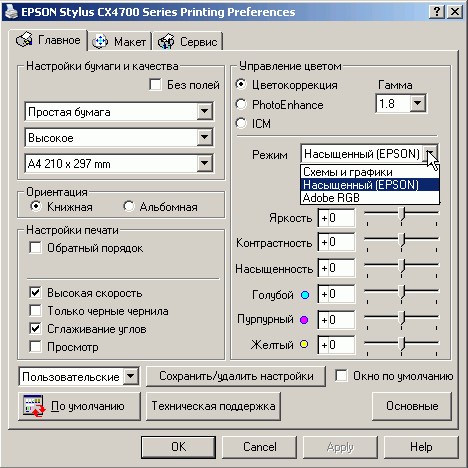This screenshot has width=468, height=468.
Task: Choose the ICM color option
Action: coord(241,123)
